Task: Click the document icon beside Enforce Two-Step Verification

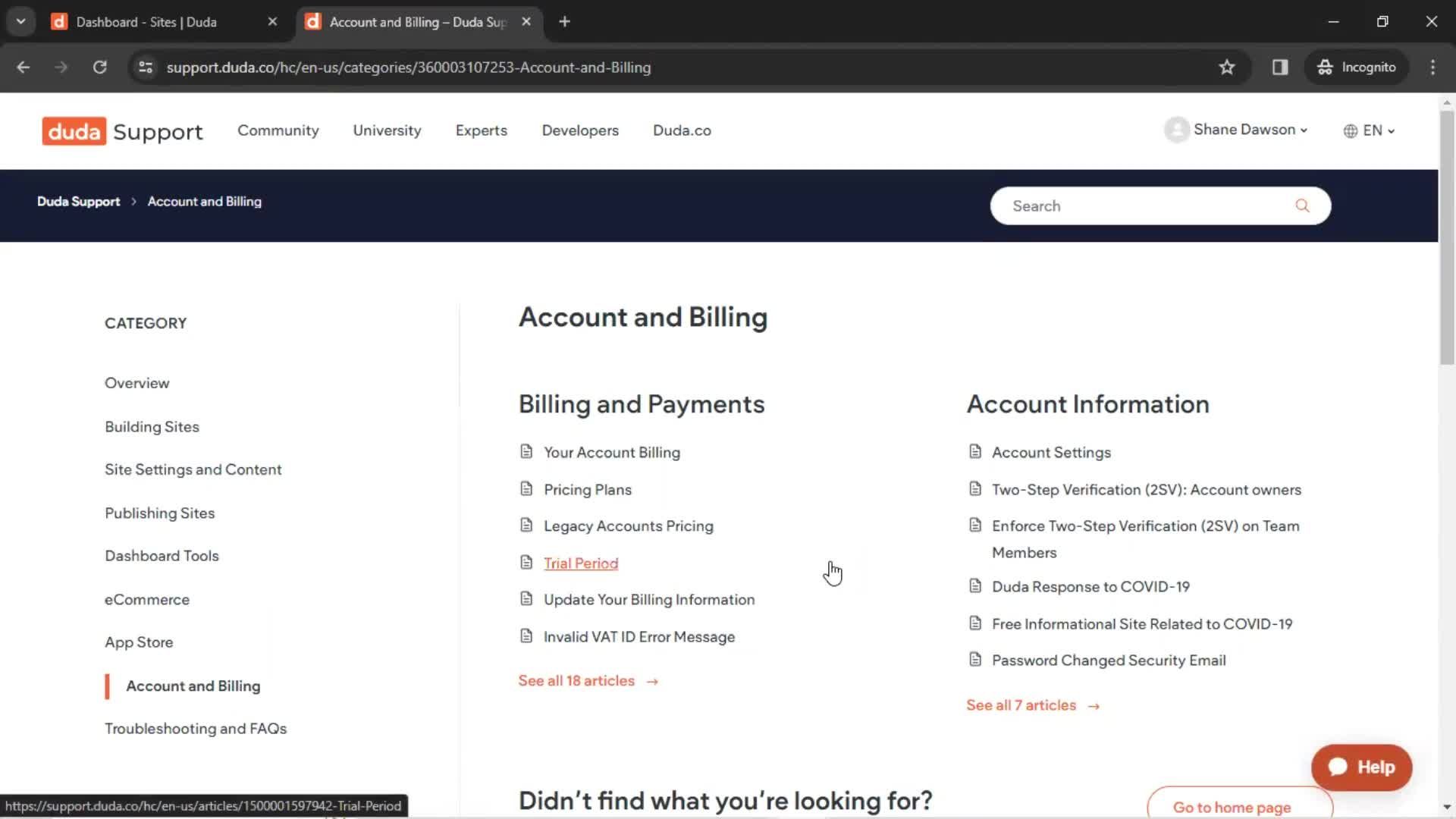Action: (975, 526)
